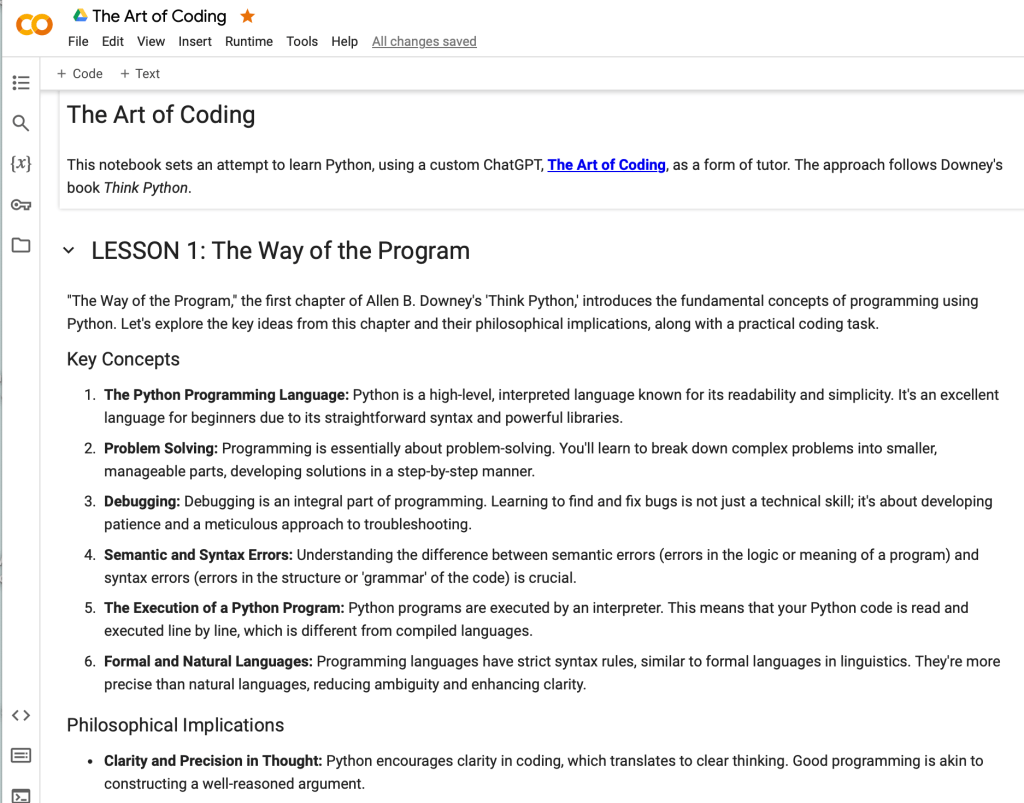The width and height of the screenshot is (1024, 803).
Task: Open the terminal icon
Action: click(x=21, y=795)
